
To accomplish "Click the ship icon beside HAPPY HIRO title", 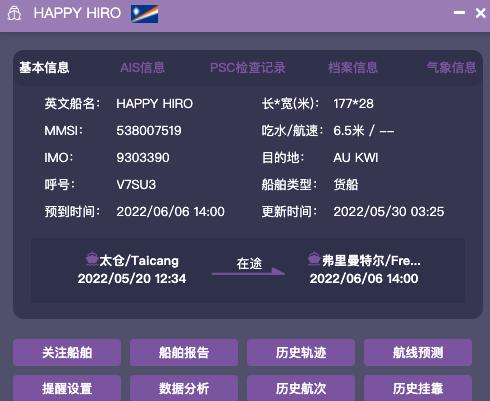I will (14, 14).
